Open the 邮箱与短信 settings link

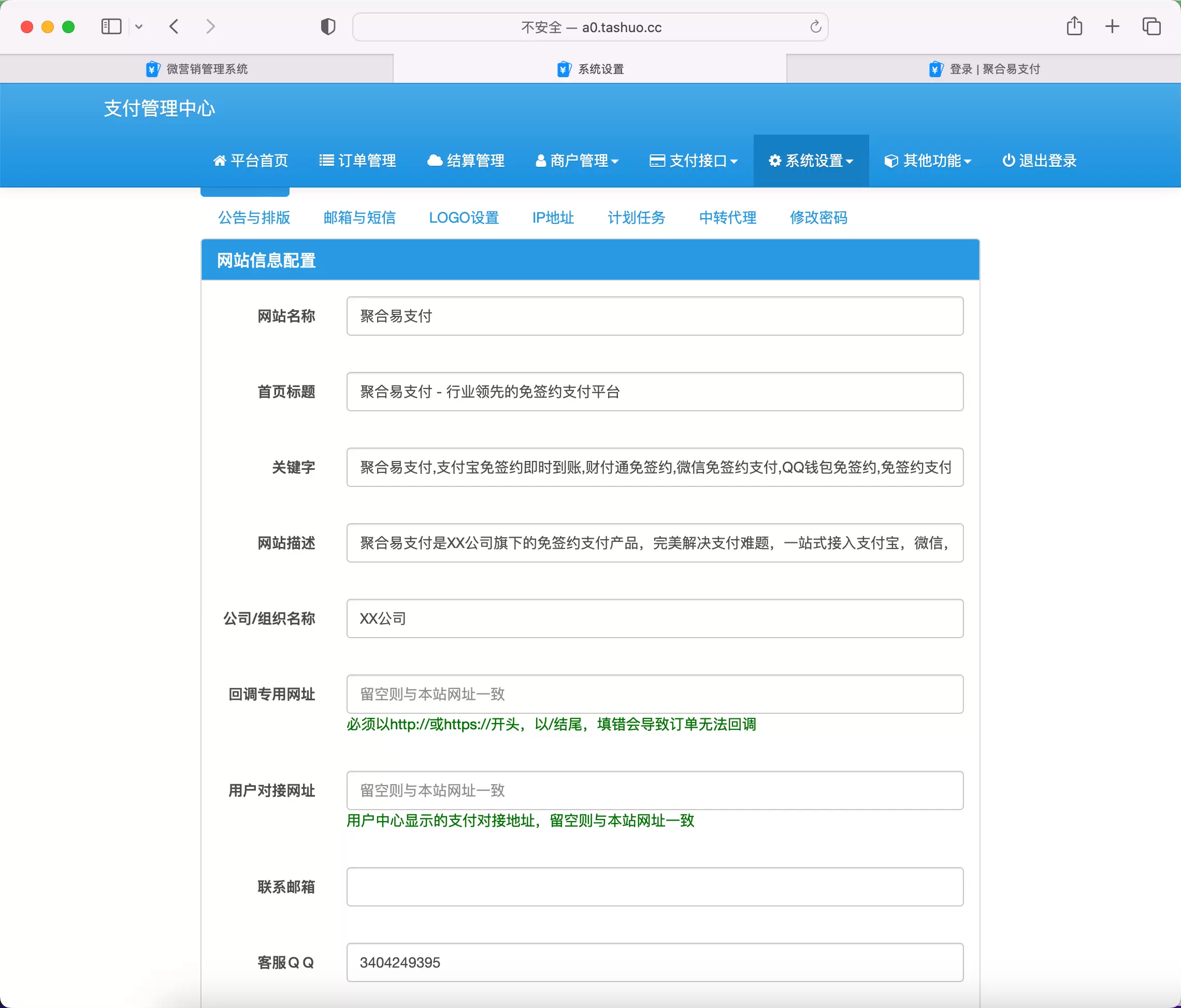359,218
